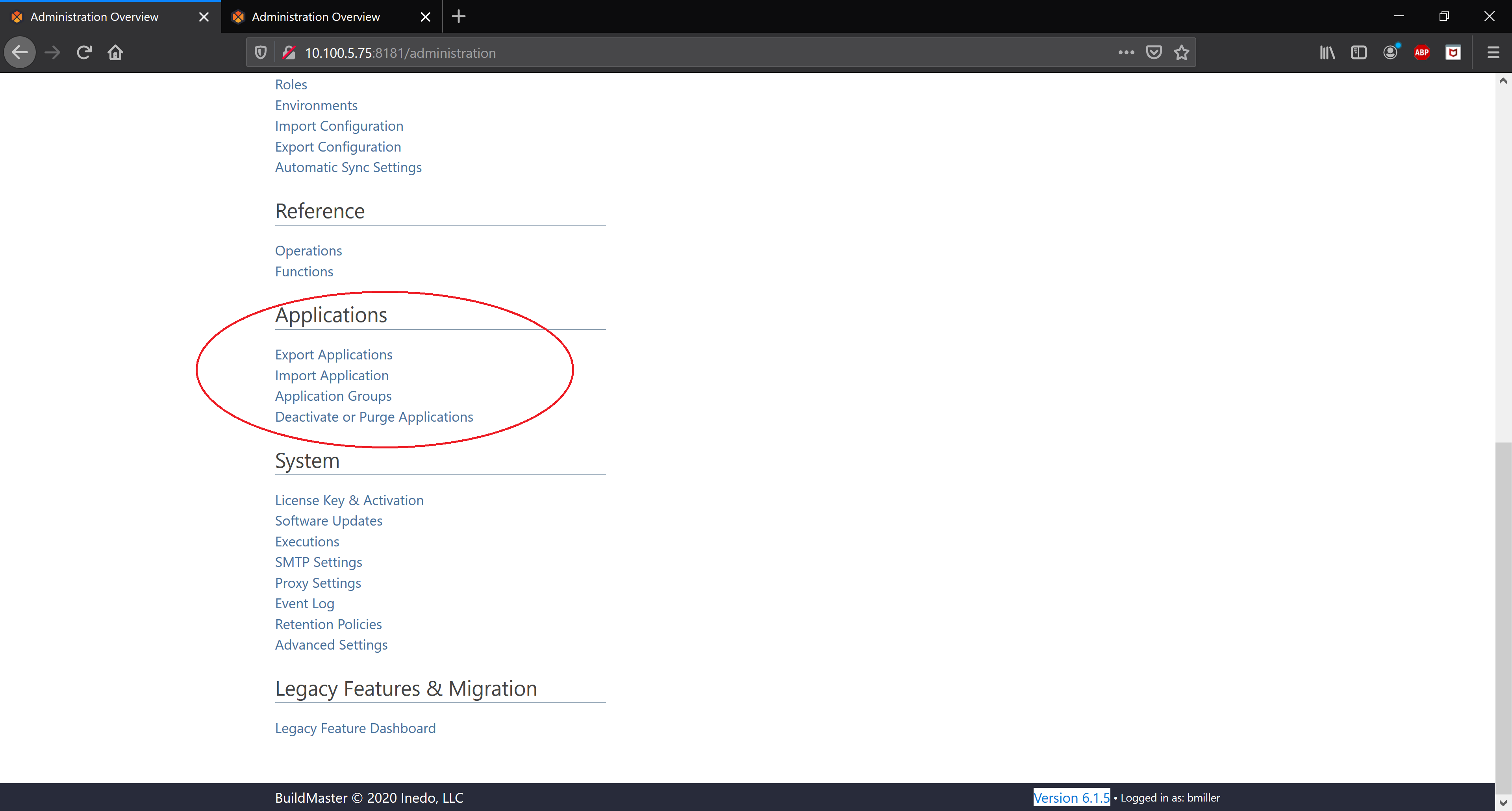Open Import Configuration link
This screenshot has height=811, width=1512.
pyautogui.click(x=339, y=126)
